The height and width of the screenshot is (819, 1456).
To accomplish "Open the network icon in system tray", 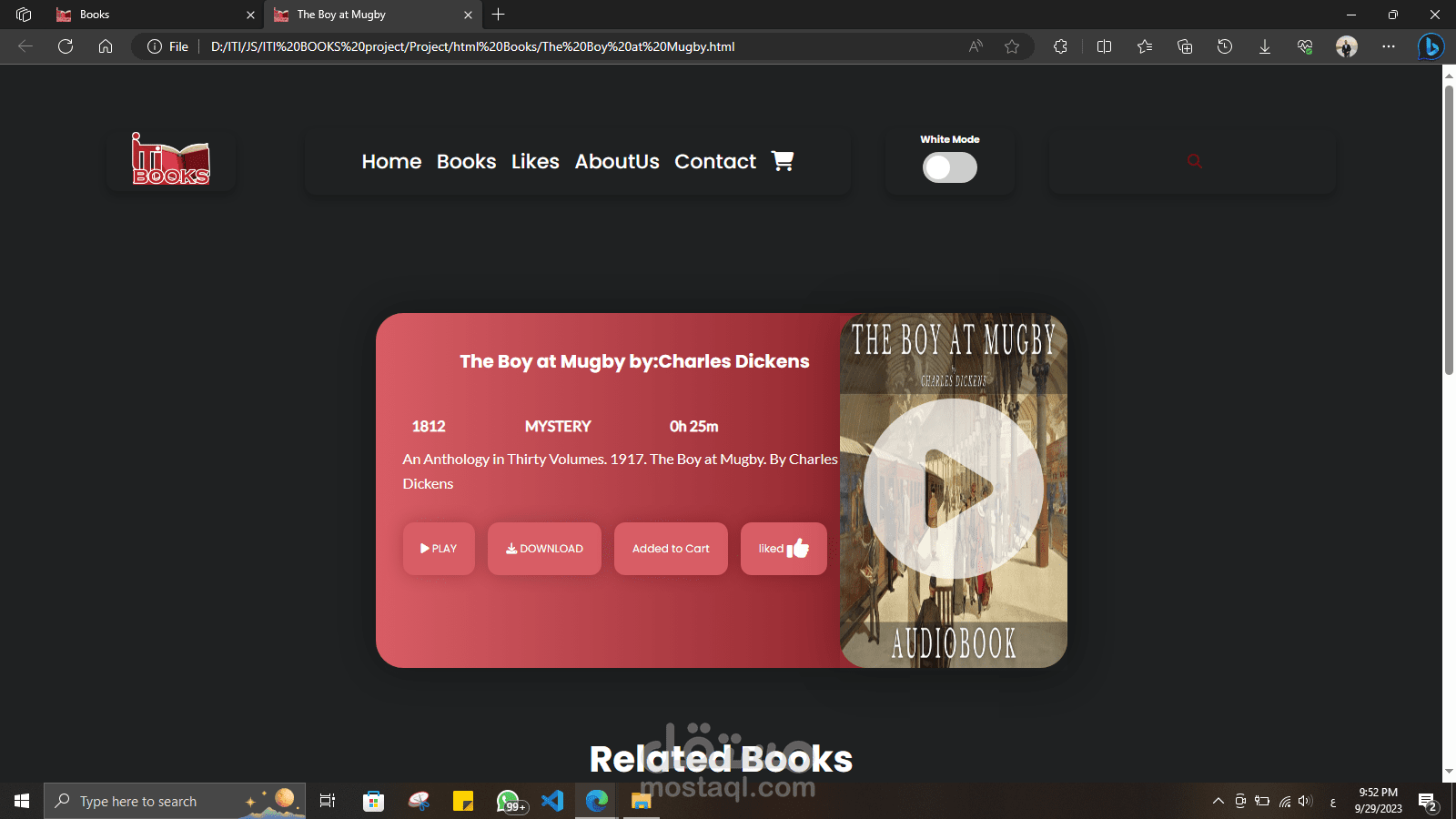I will pos(1285,801).
